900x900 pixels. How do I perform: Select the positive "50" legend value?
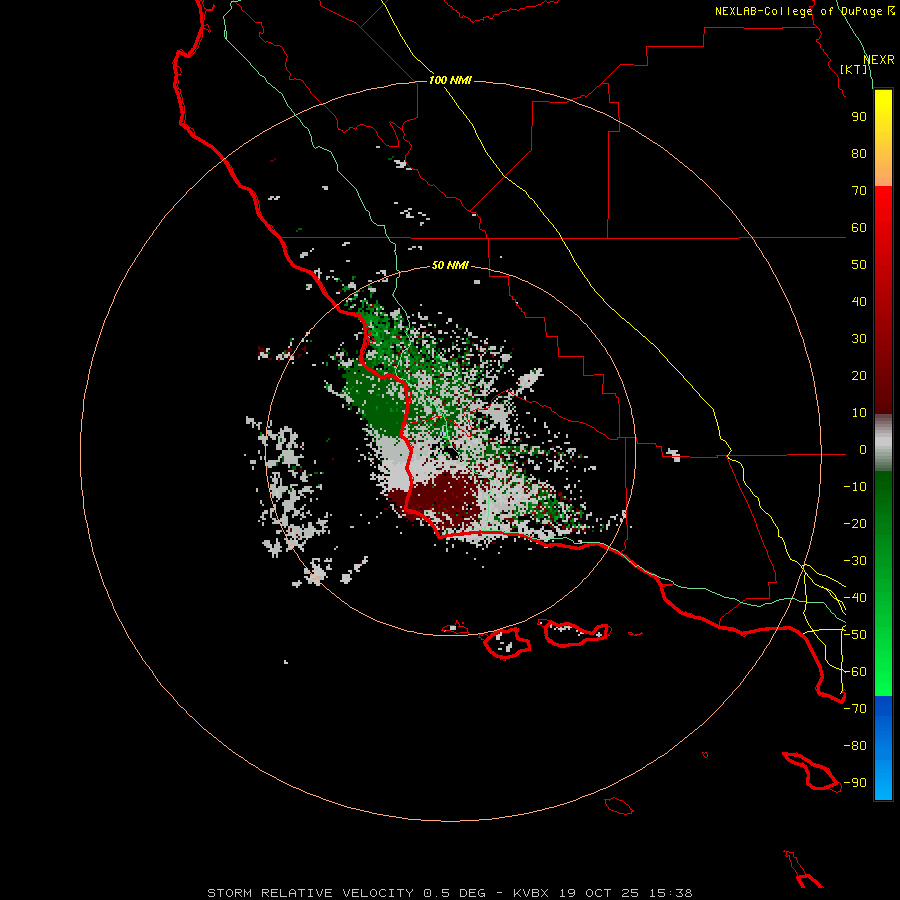[859, 265]
